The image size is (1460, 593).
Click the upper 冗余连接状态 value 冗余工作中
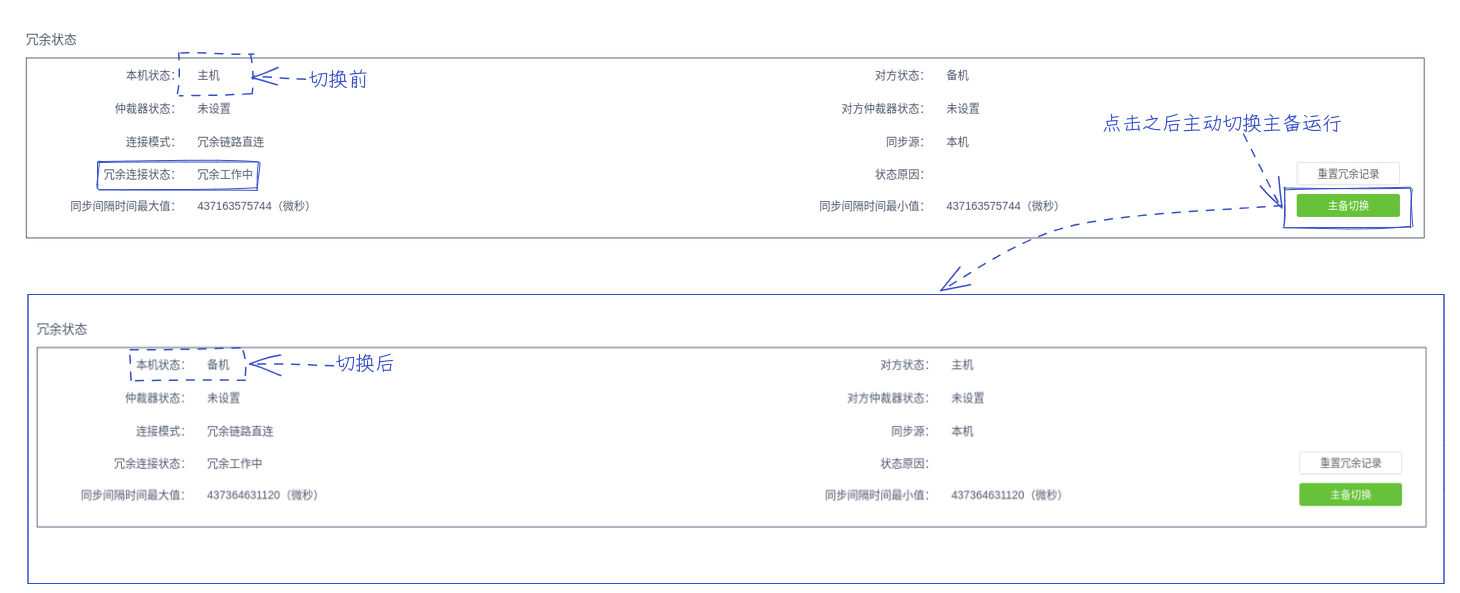[224, 174]
